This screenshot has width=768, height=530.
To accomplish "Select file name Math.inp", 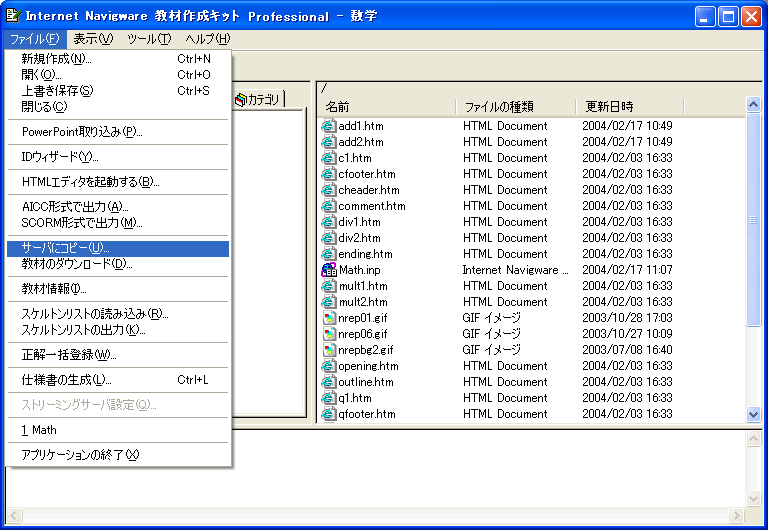I will pos(360,270).
